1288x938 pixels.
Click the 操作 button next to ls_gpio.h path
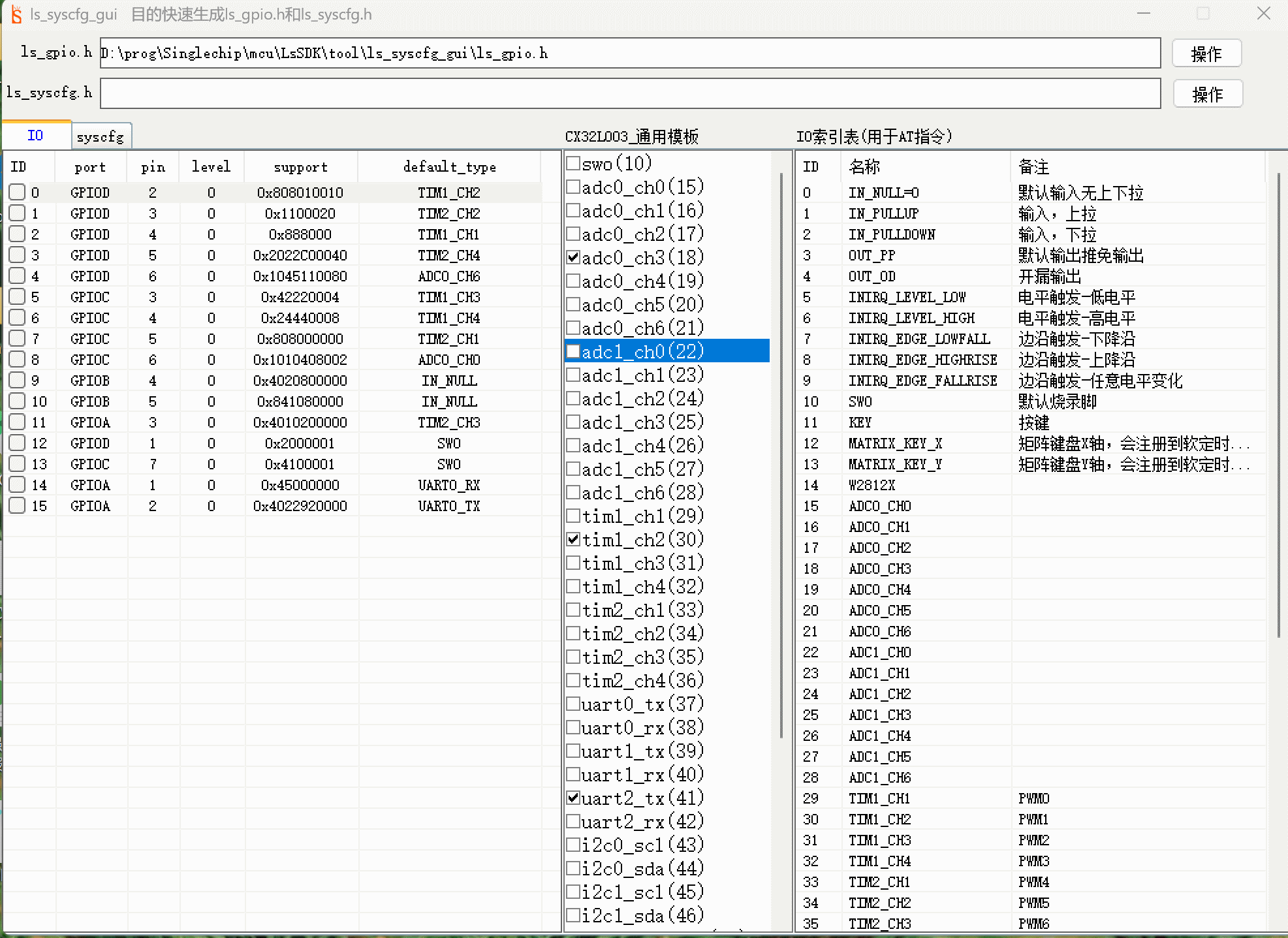coord(1206,54)
